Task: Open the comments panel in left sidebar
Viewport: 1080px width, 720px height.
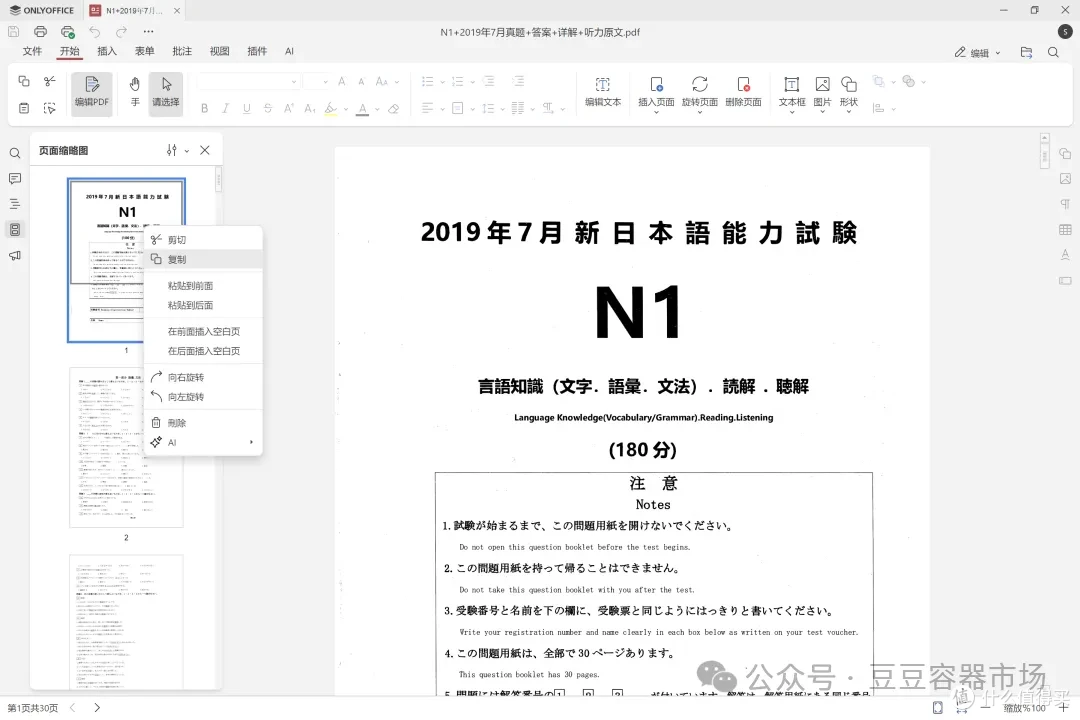Action: click(14, 178)
